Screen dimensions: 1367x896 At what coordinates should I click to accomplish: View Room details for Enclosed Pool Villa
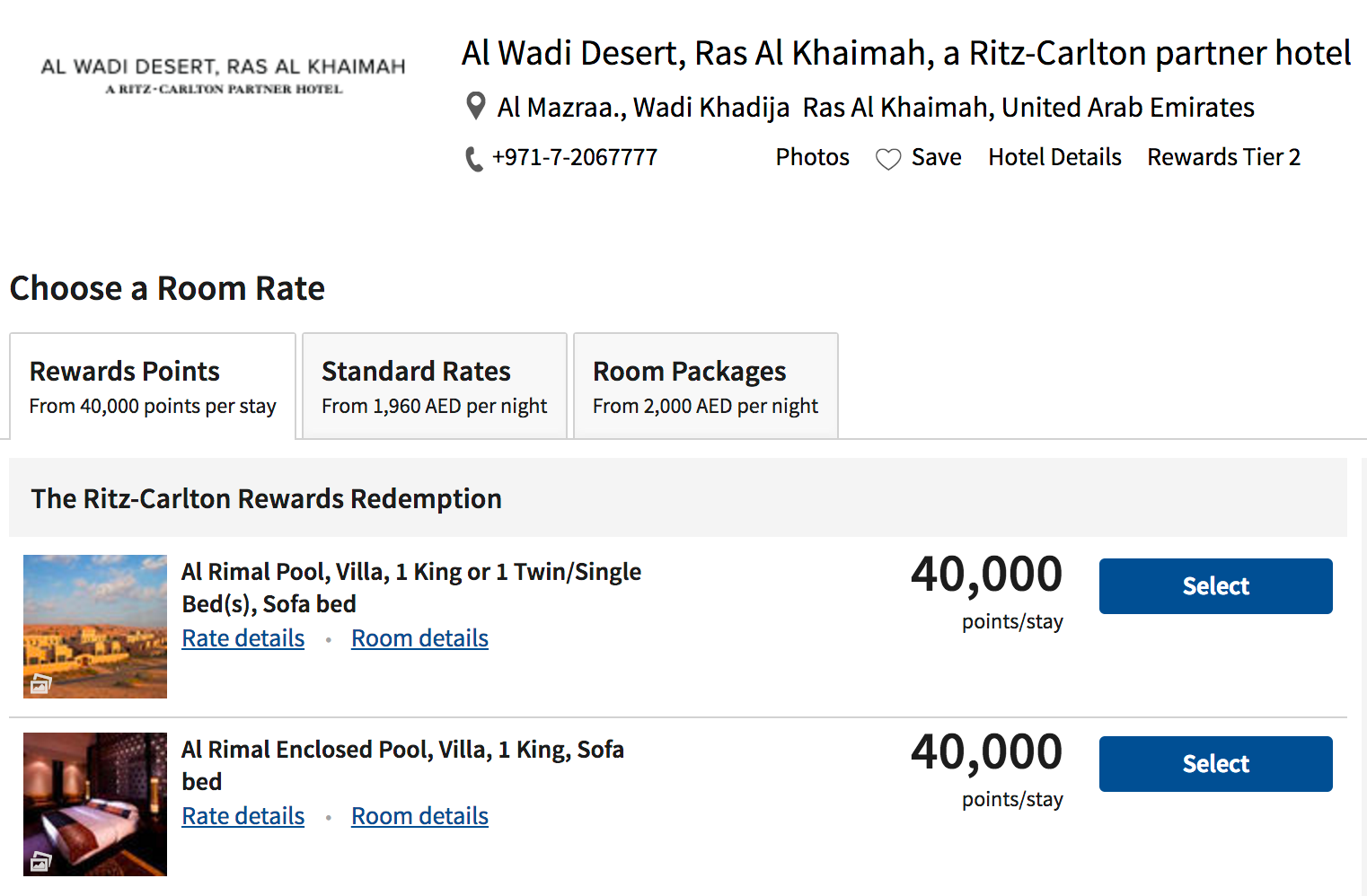tap(419, 816)
